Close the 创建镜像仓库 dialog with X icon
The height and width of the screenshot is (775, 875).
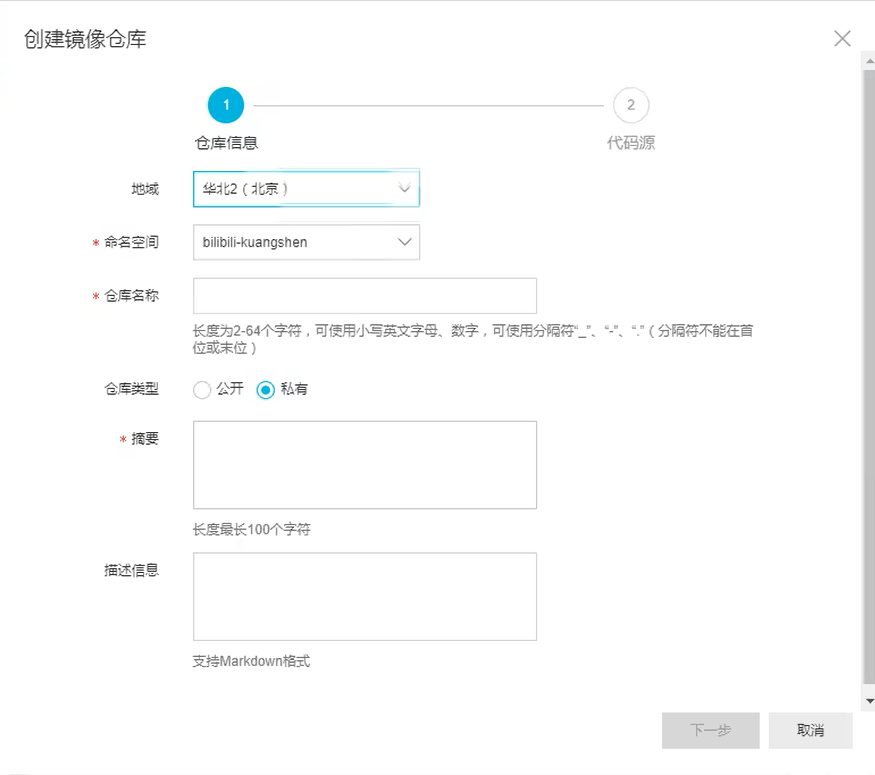[x=842, y=38]
